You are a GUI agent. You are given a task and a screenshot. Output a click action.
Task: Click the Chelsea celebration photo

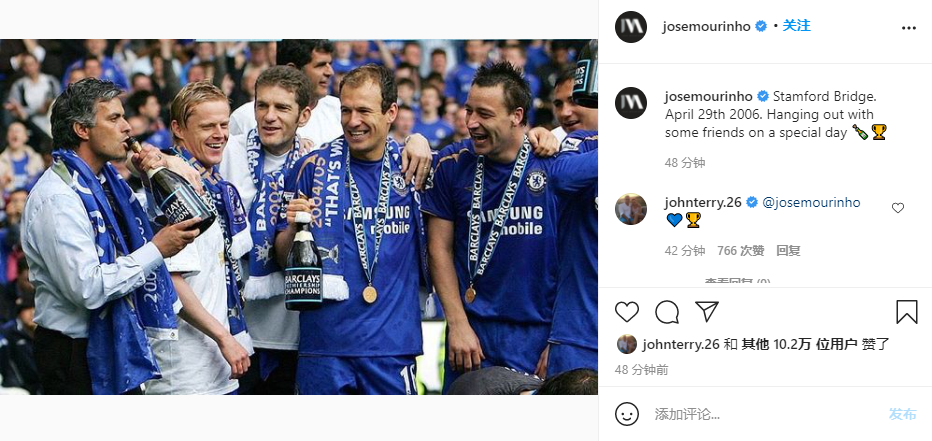point(299,217)
